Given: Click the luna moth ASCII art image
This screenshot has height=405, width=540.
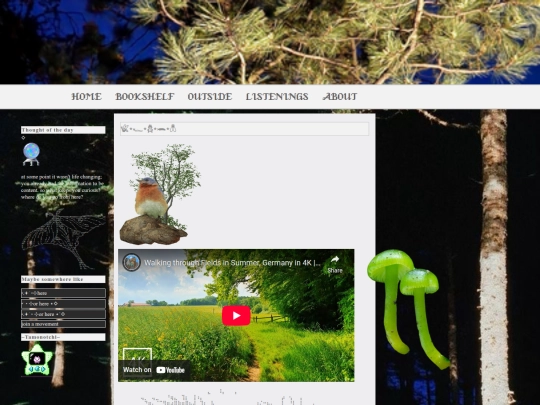Looking at the screenshot, I should [x=63, y=239].
